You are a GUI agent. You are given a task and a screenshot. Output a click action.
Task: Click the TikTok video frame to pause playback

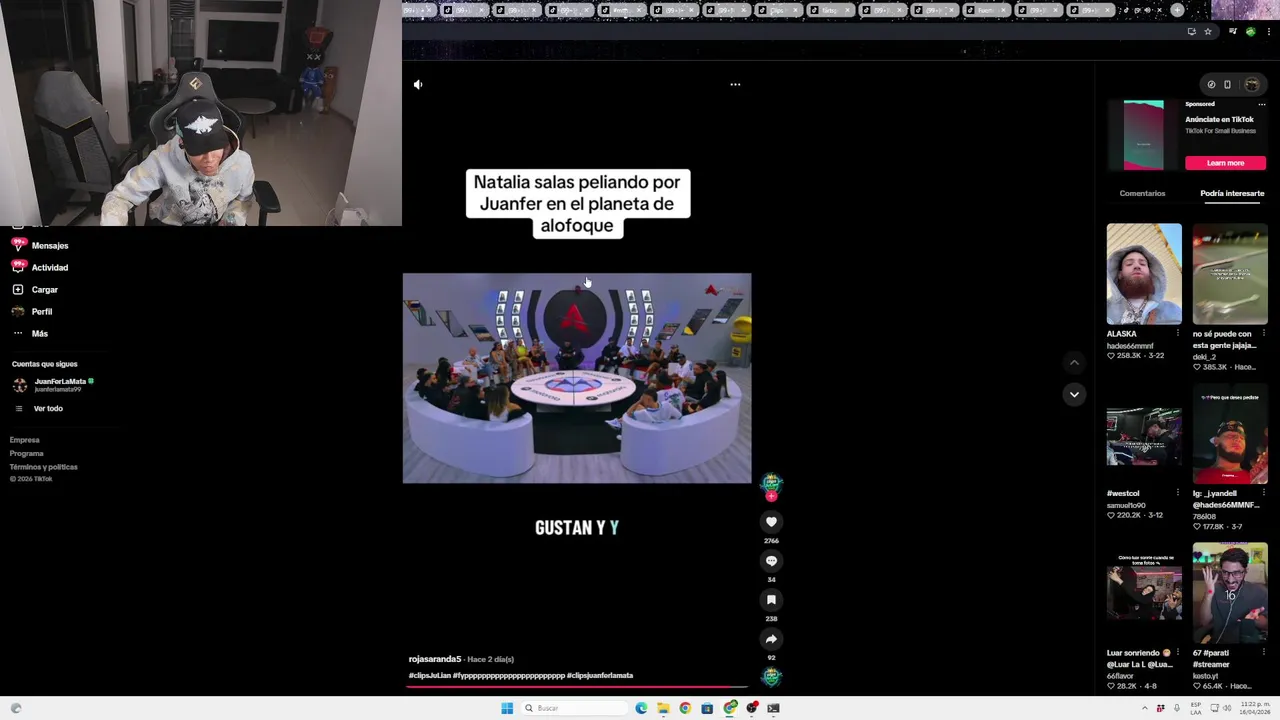pyautogui.click(x=577, y=379)
